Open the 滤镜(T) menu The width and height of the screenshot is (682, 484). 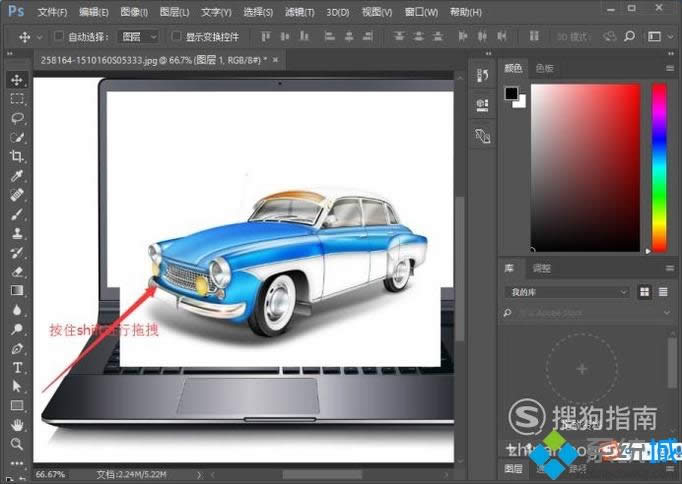(x=299, y=12)
